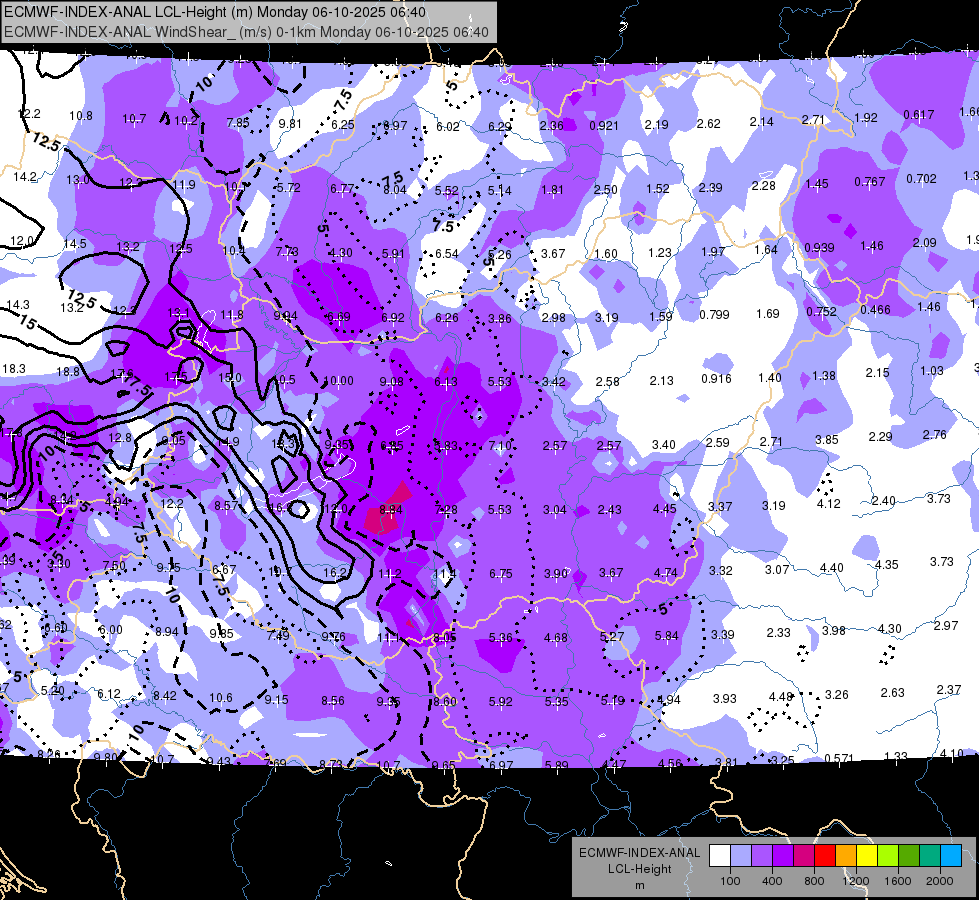
Task: Click the legend scale label 2000
Action: 940,881
